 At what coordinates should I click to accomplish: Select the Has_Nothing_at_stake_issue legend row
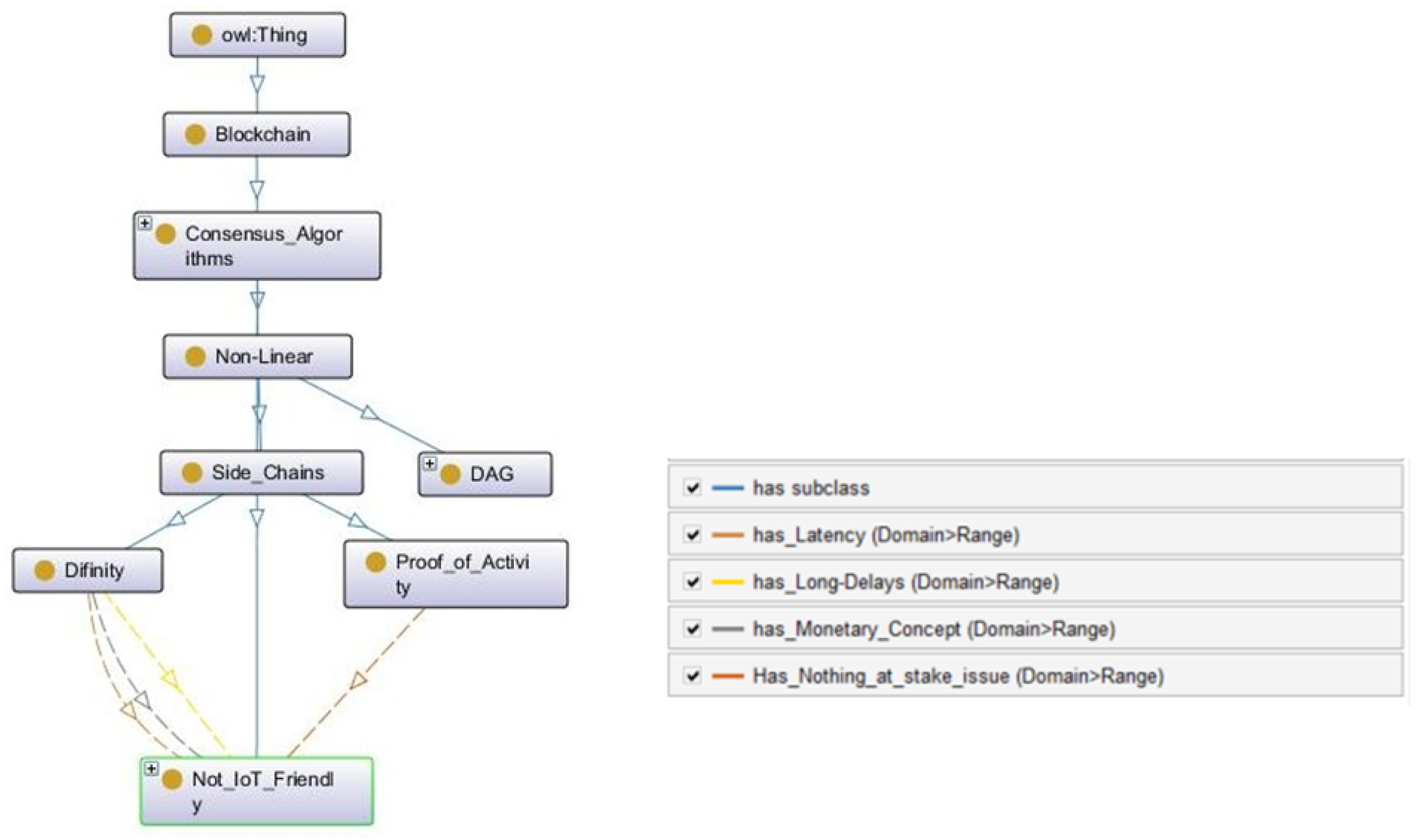[958, 676]
